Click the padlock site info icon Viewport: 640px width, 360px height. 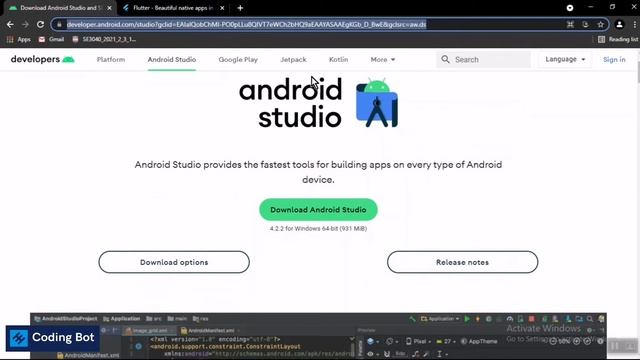59,24
